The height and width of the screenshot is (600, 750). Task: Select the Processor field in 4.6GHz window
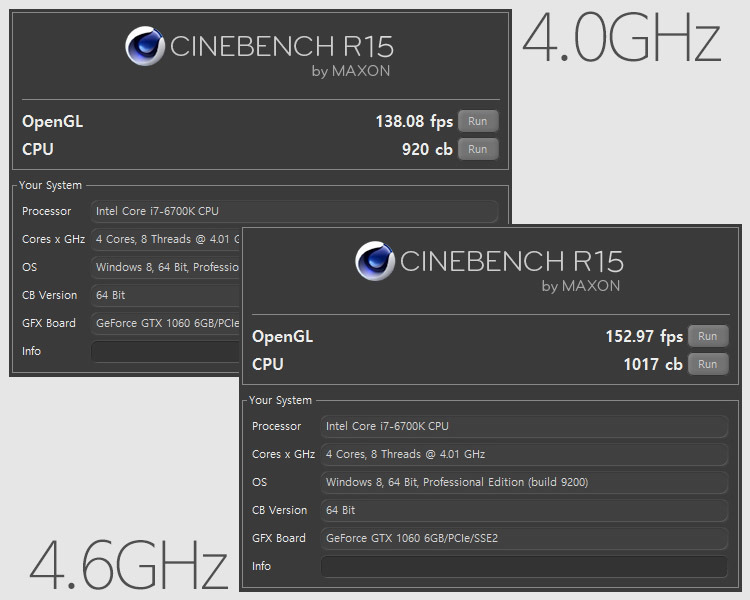click(524, 426)
